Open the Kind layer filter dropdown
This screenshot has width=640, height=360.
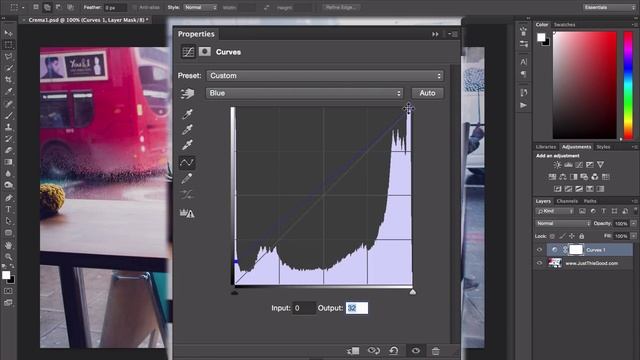[555, 211]
